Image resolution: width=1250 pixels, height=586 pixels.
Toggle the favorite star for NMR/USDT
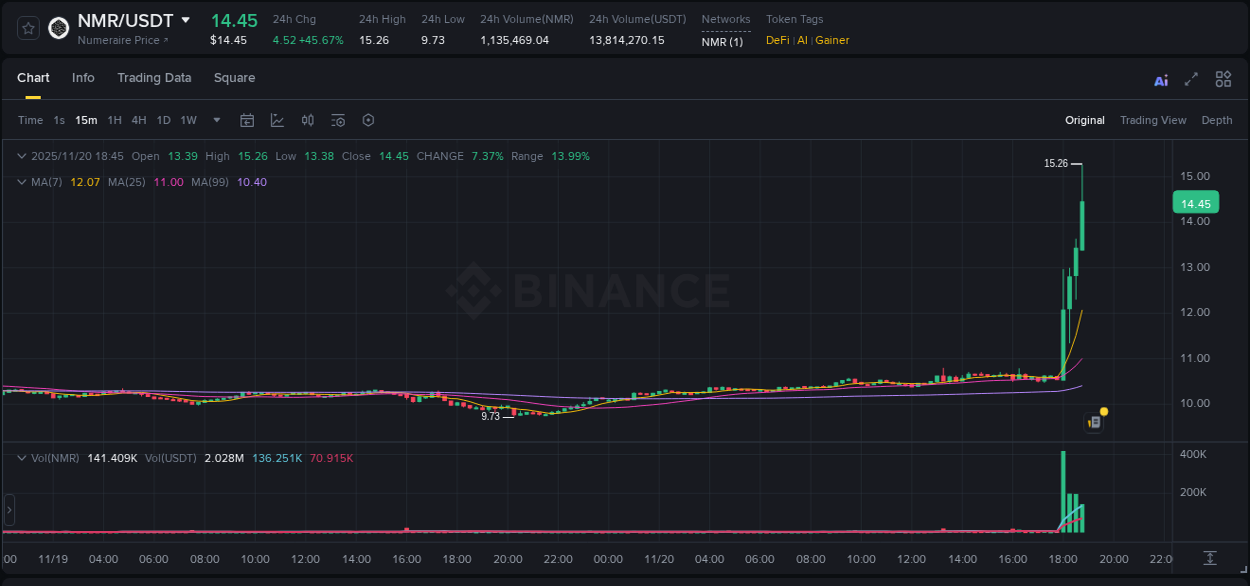click(x=27, y=27)
